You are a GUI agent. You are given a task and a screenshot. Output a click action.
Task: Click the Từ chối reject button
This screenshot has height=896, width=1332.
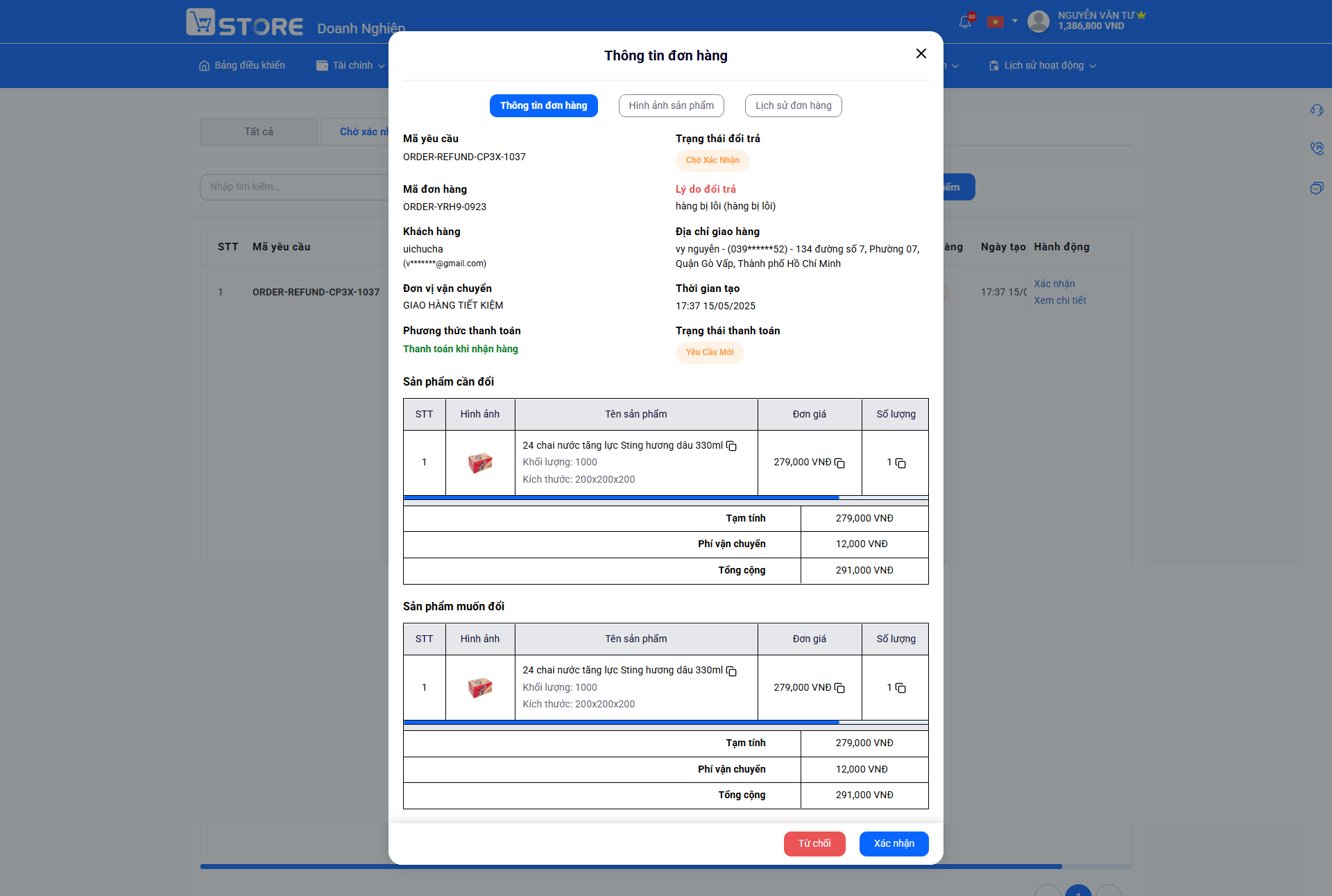point(814,843)
